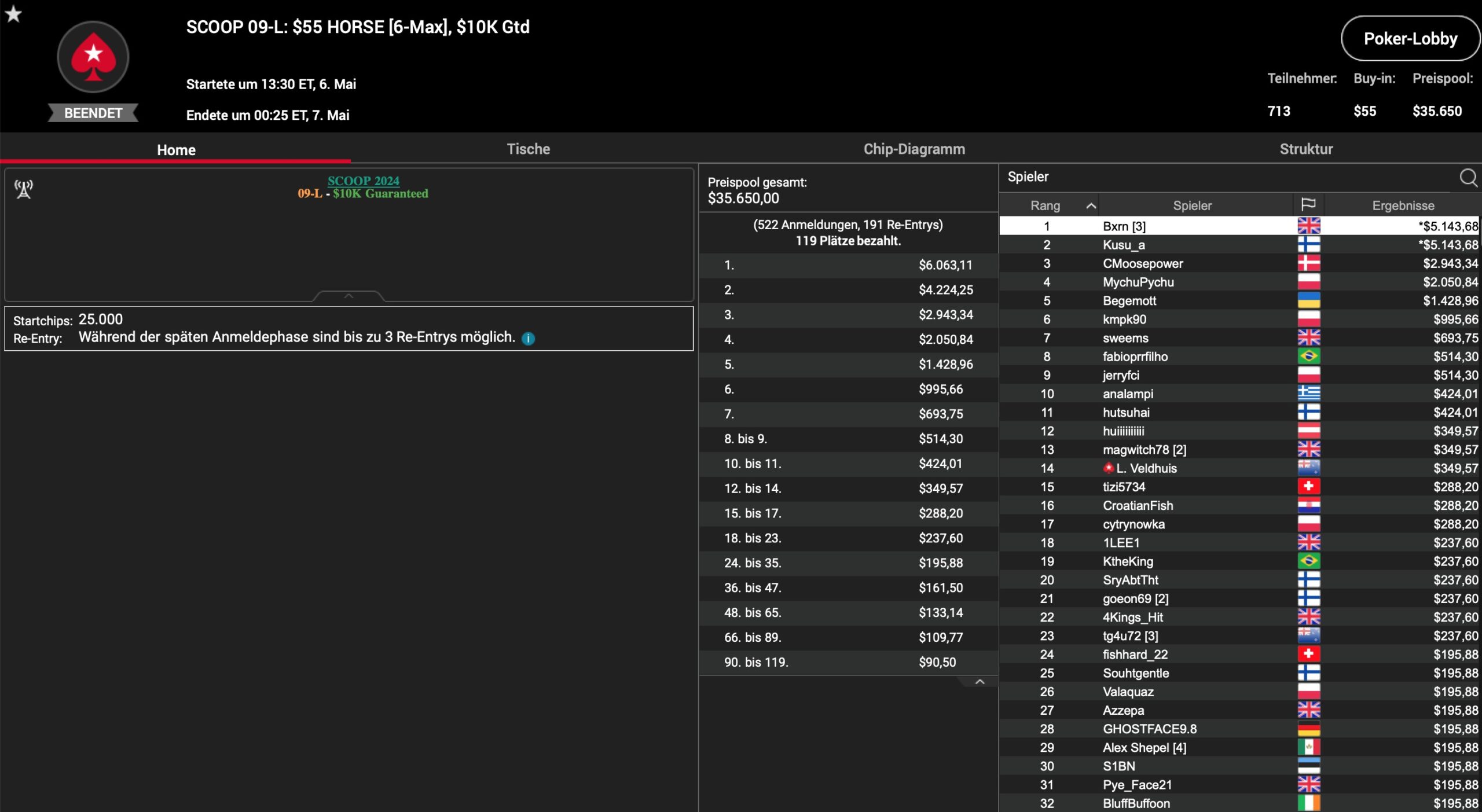Select payout row 90. bis 119.
The width and height of the screenshot is (1482, 812).
849,662
